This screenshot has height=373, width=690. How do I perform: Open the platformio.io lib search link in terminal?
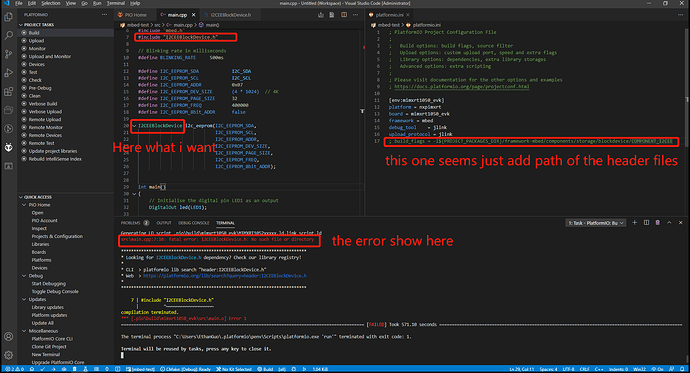225,276
